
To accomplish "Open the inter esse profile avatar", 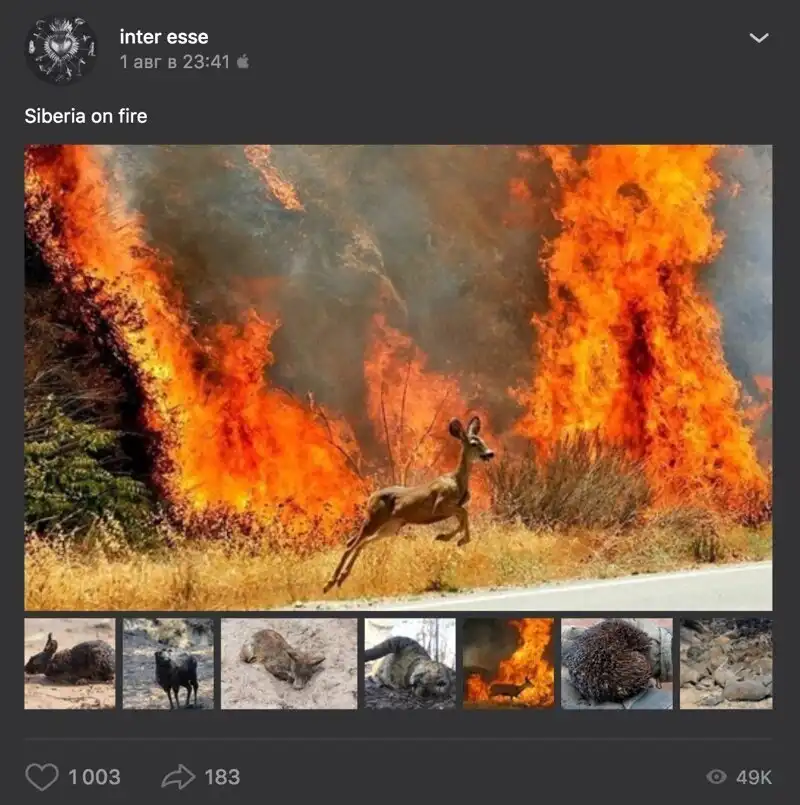I will [x=61, y=49].
